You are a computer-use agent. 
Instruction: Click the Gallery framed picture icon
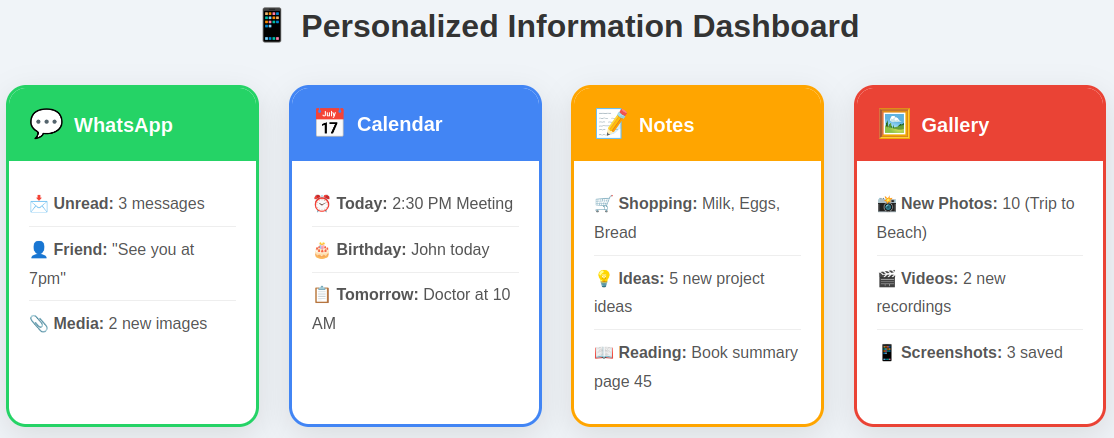pos(894,124)
